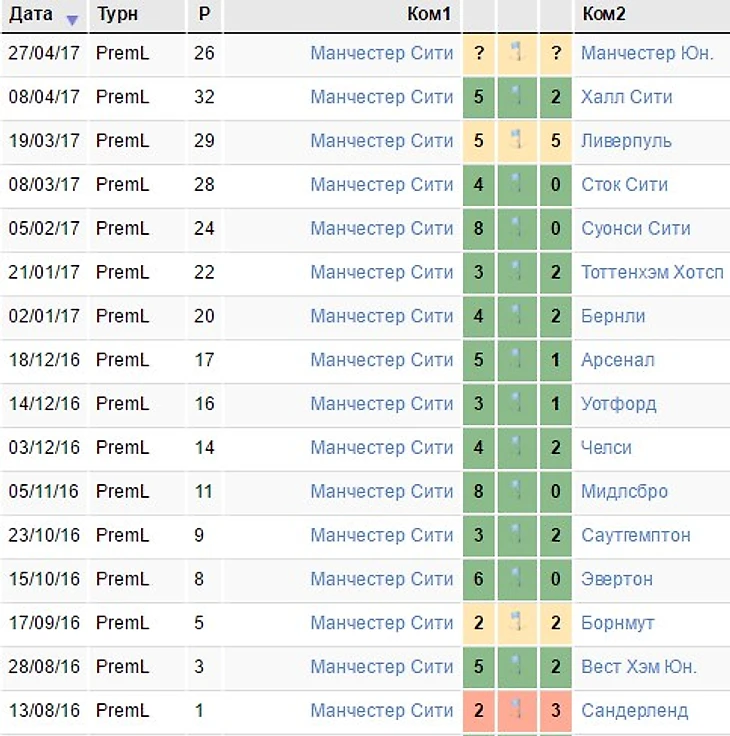
Task: Click match icon for Манчестер Юн. game
Action: (x=517, y=53)
